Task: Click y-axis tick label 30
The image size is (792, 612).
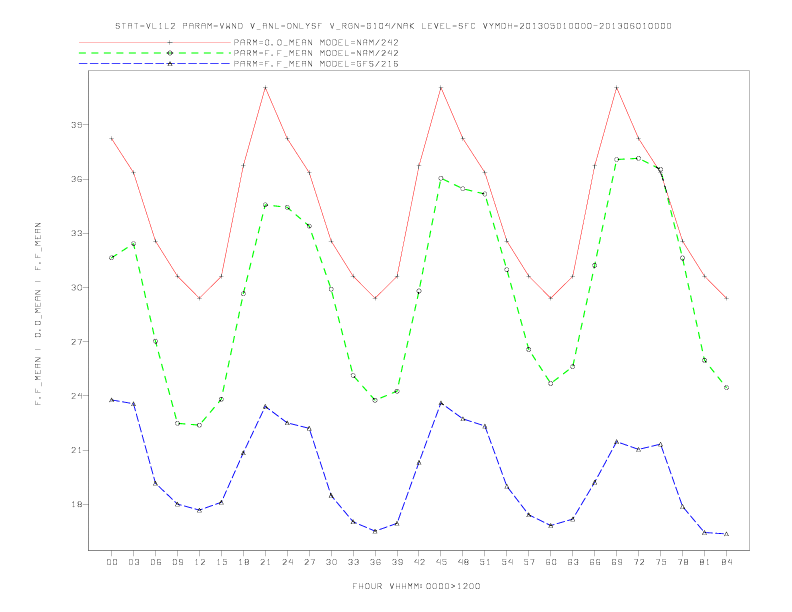Action: [77, 287]
